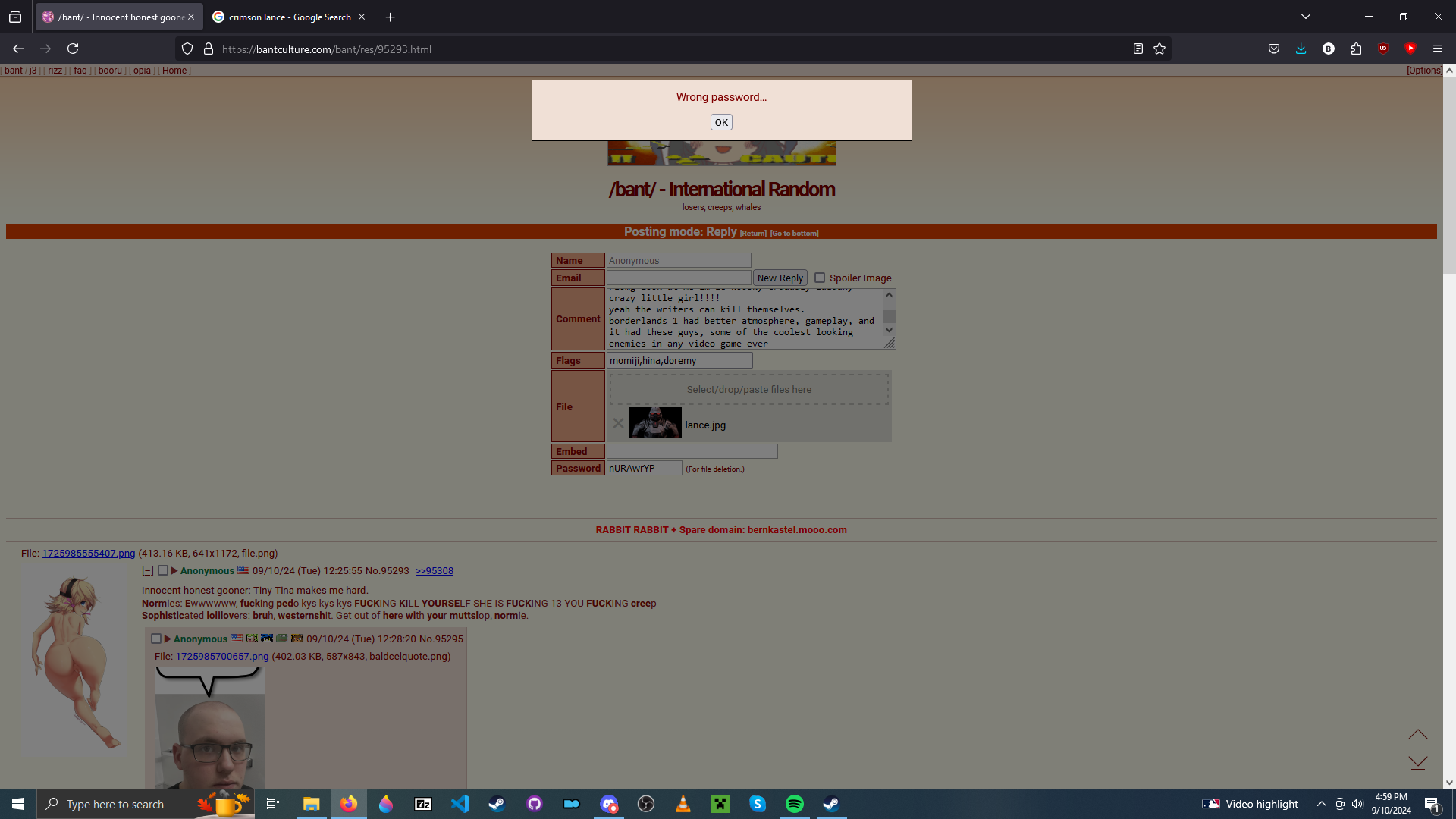Bookmark this page with the star icon
Screen dimensions: 1456x819
pyautogui.click(x=1159, y=49)
